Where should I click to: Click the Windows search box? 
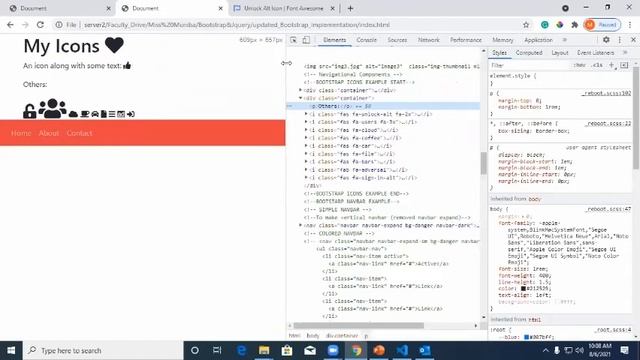pos(103,350)
